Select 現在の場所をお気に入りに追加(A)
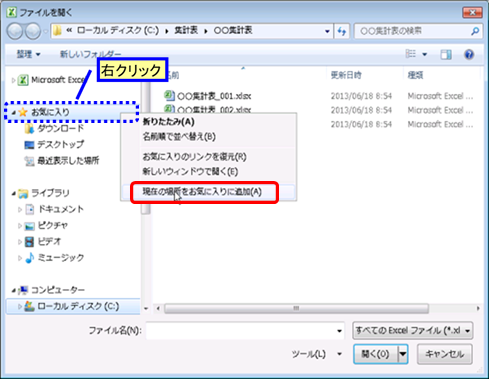This screenshot has width=489, height=379. 208,192
